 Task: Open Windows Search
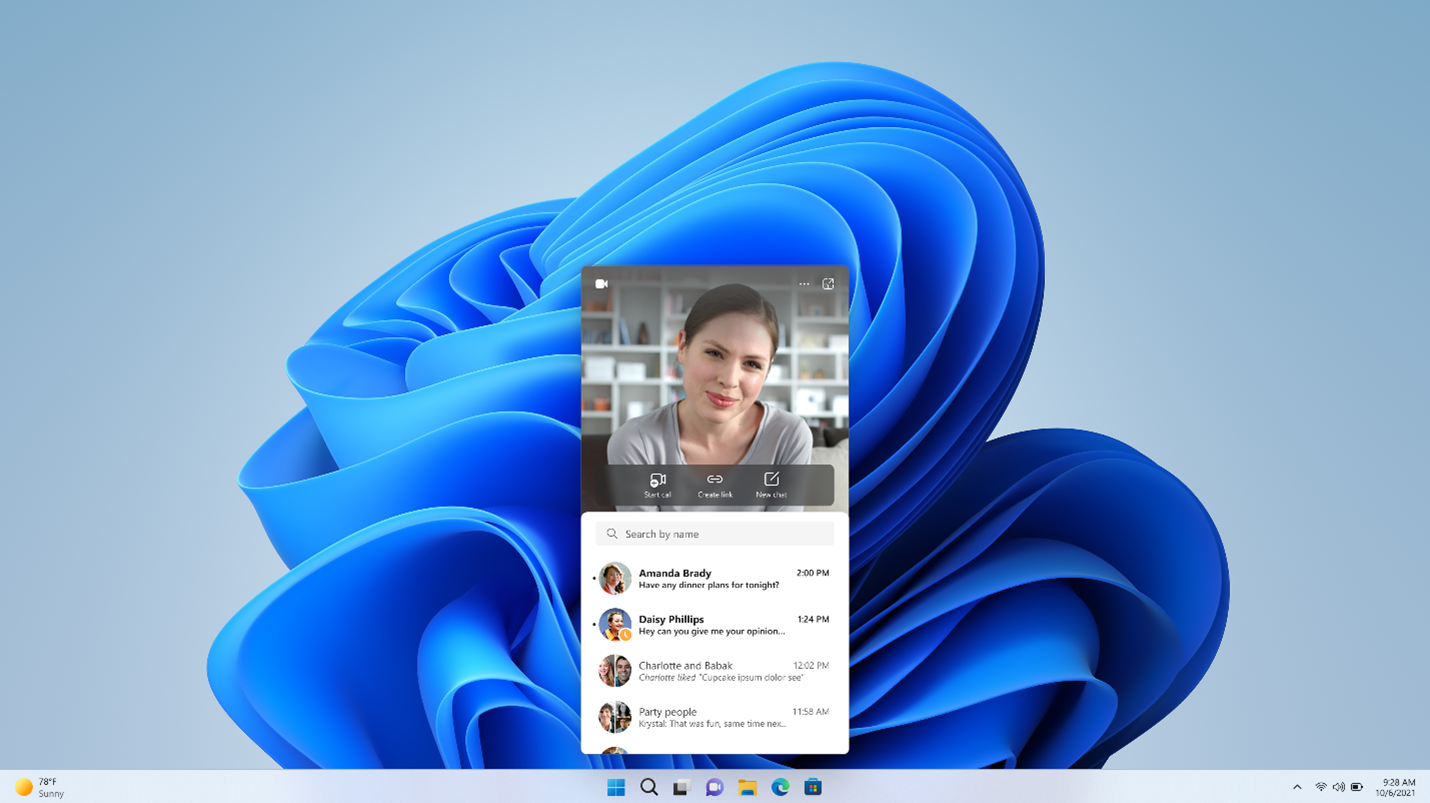click(x=648, y=787)
